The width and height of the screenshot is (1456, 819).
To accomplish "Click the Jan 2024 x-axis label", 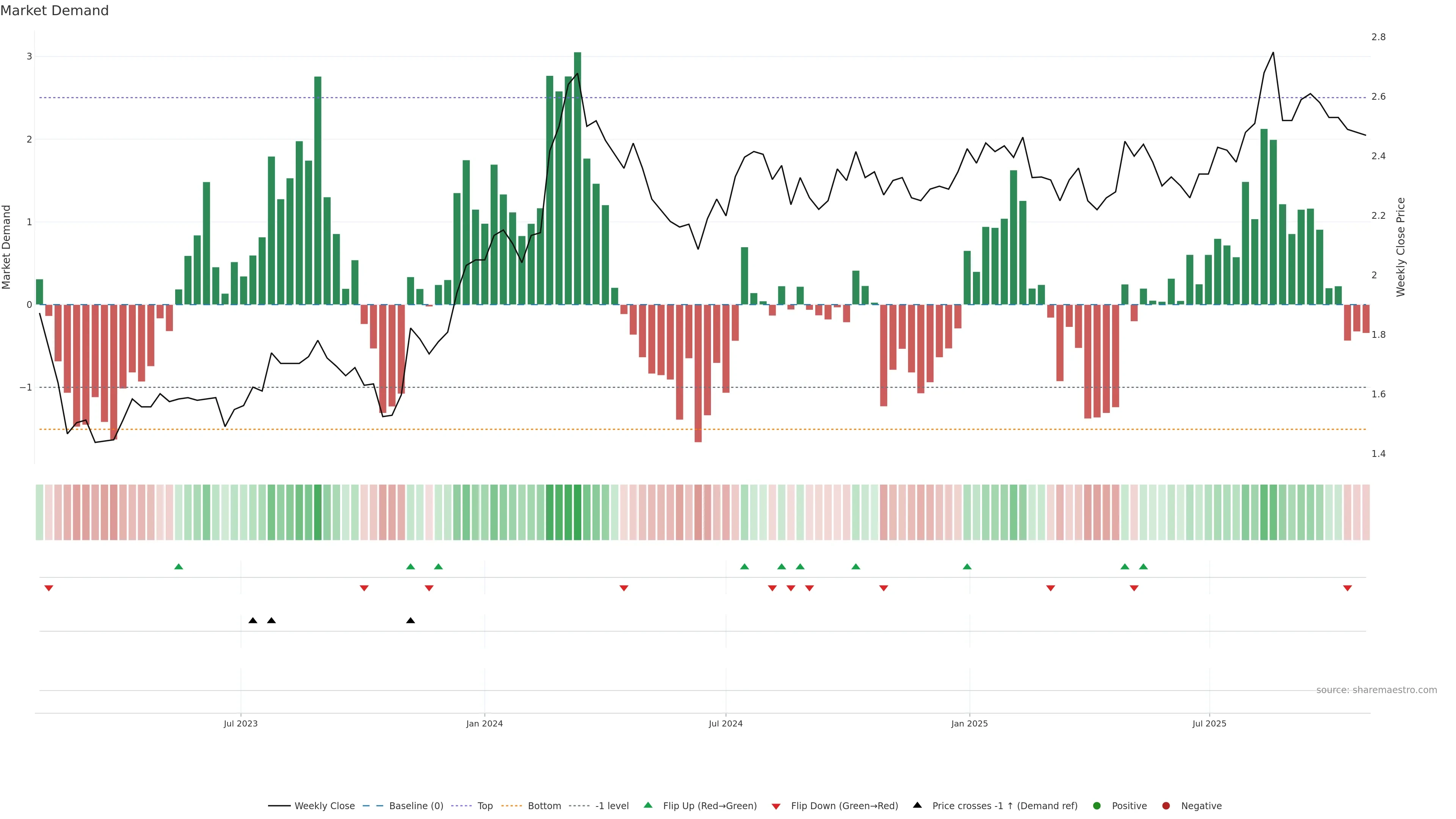I will (x=485, y=723).
